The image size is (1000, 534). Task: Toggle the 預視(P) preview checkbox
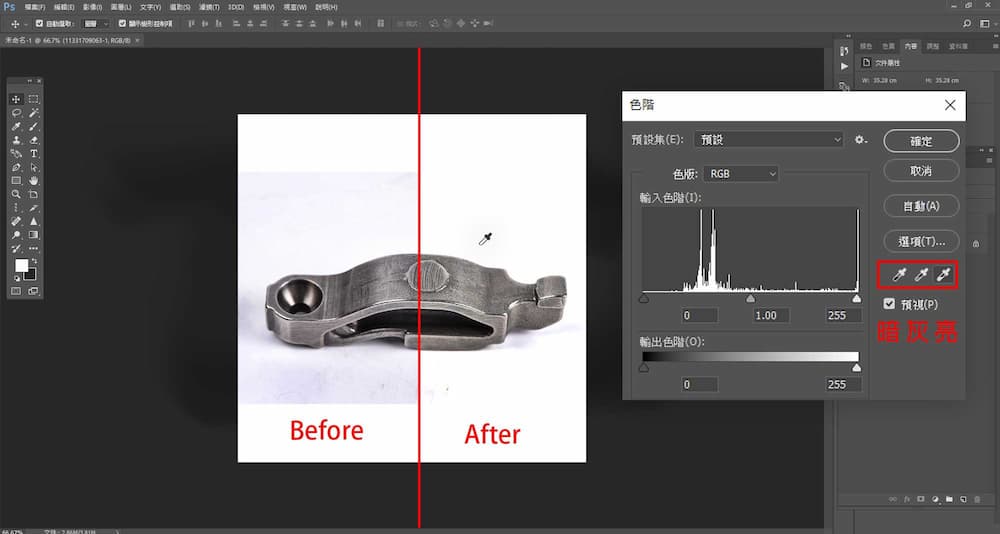coord(890,304)
